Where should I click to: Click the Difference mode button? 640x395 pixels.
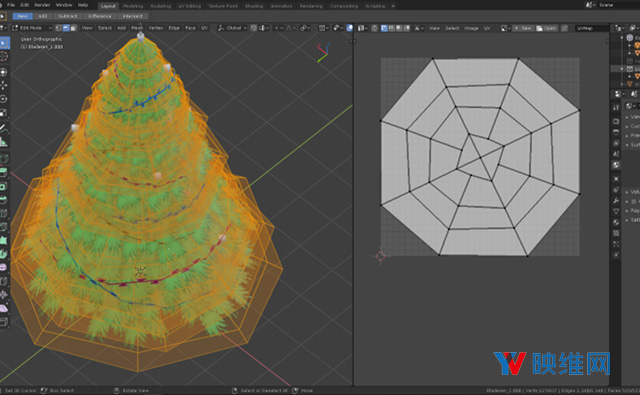[x=100, y=16]
